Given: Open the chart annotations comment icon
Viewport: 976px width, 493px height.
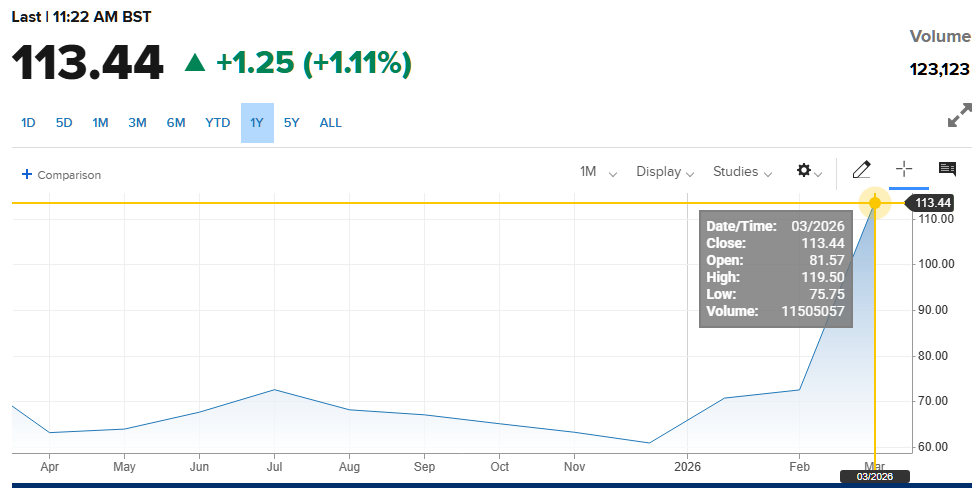Looking at the screenshot, I should tap(947, 170).
